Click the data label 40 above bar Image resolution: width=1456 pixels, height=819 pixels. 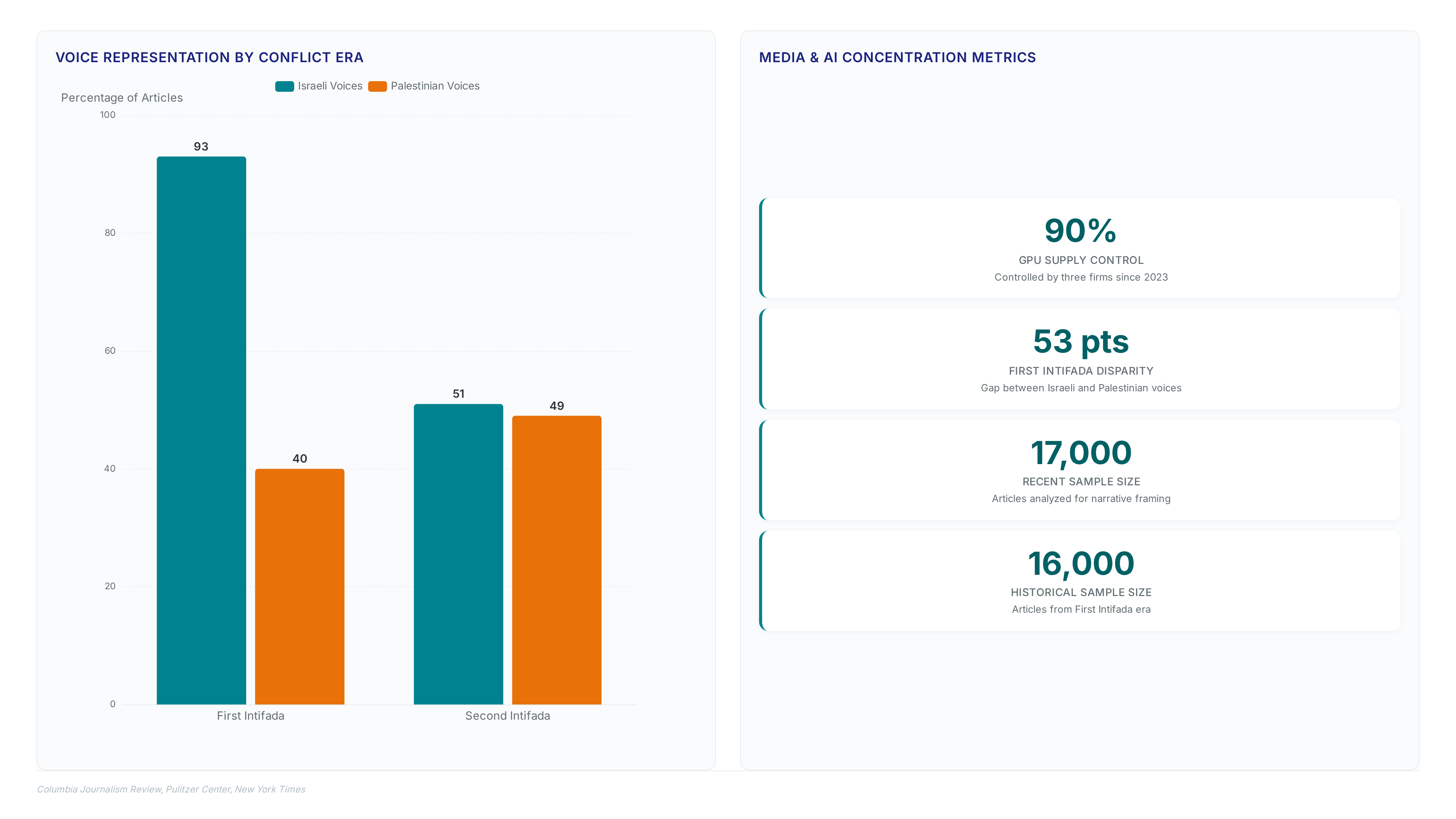[300, 458]
